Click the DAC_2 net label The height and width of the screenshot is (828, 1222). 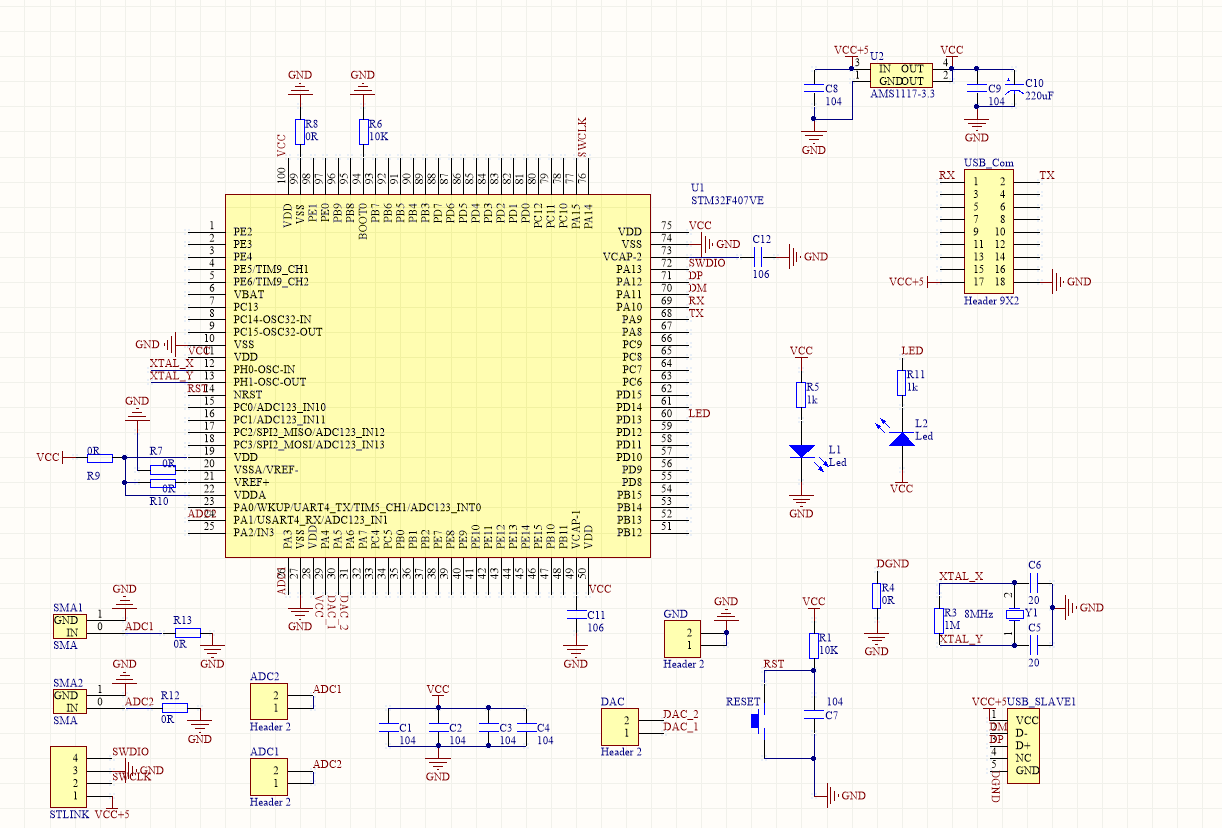[x=681, y=714]
